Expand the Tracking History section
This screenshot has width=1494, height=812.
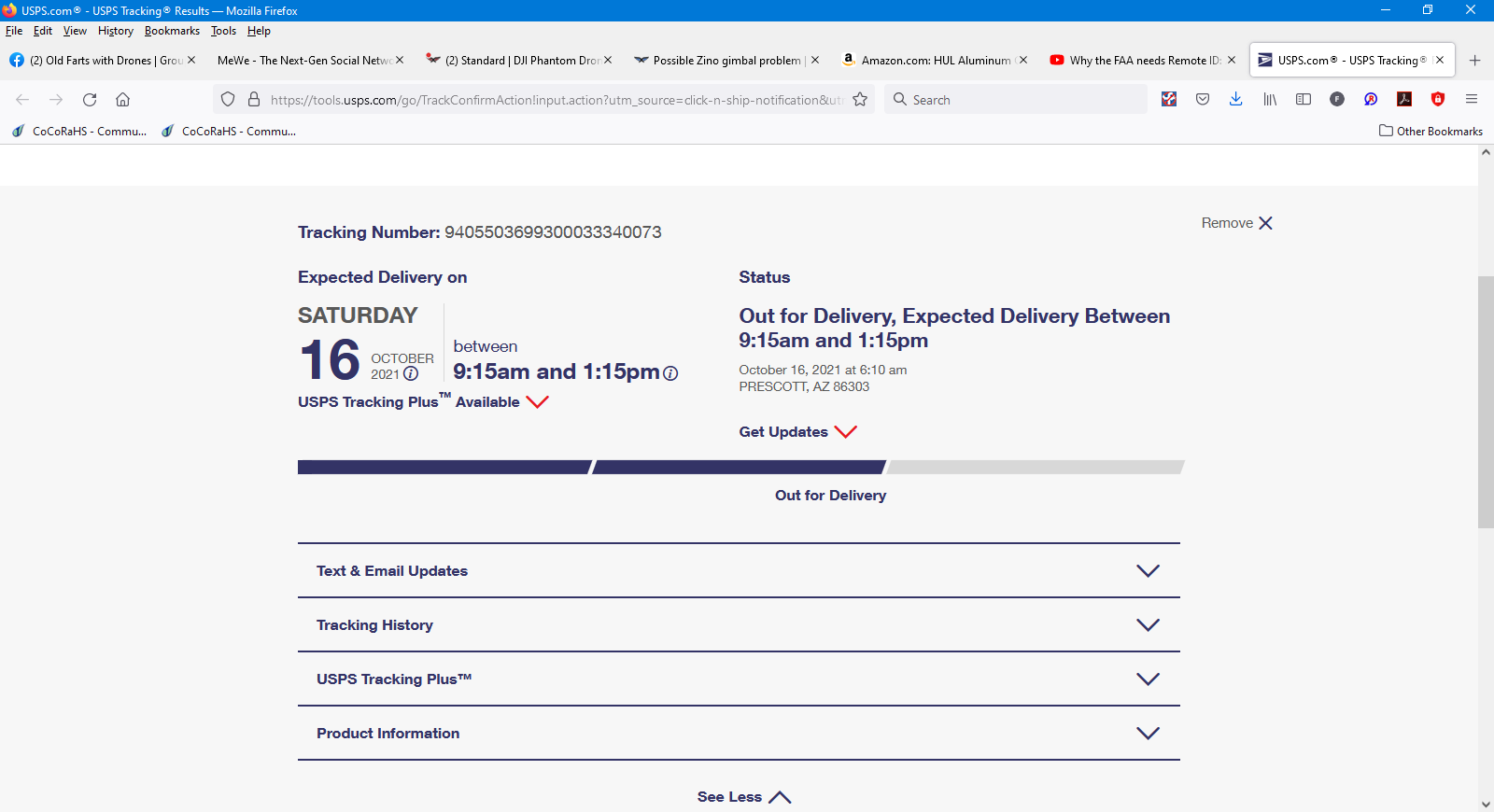[739, 625]
